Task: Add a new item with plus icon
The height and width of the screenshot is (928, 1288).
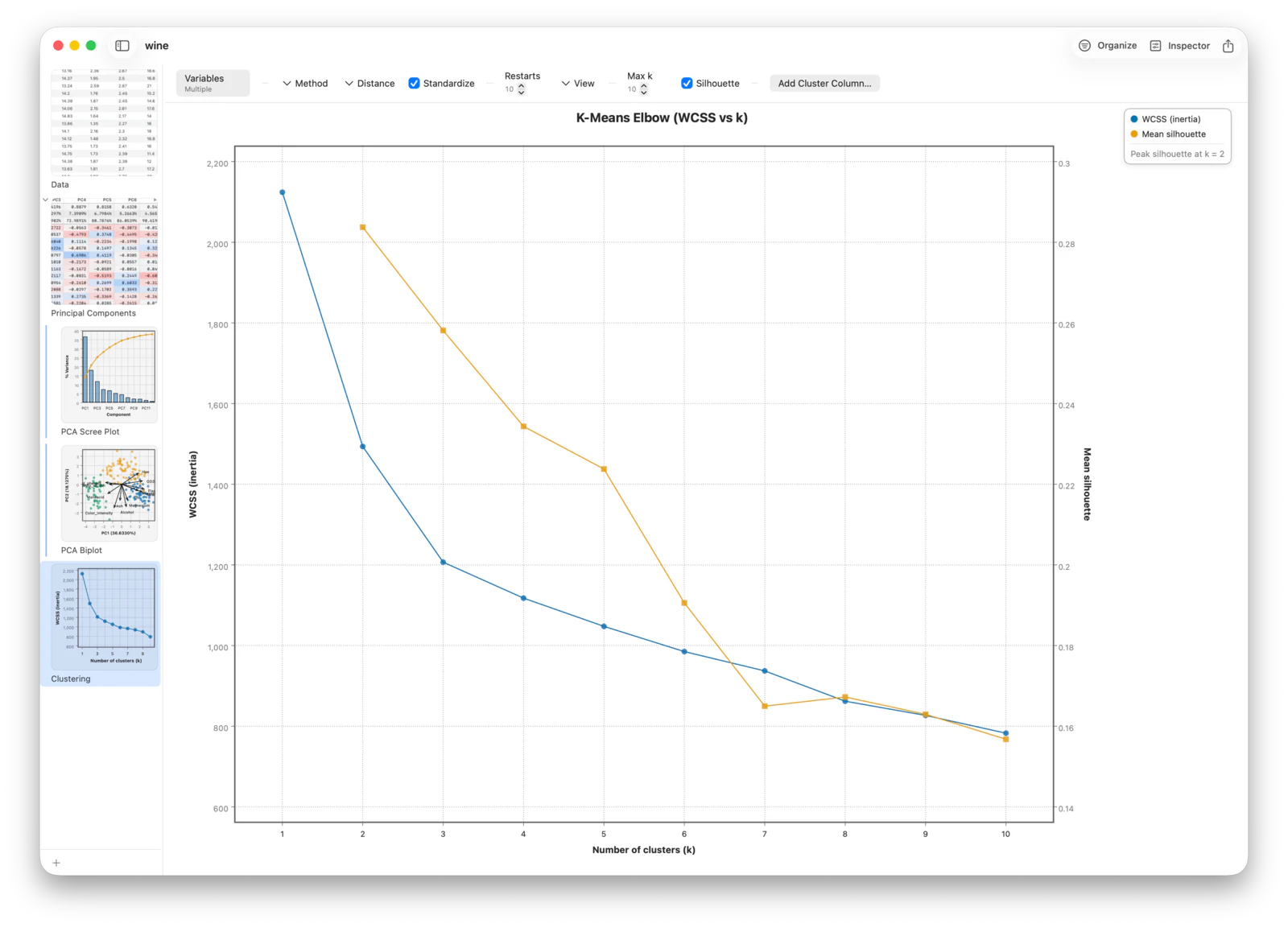Action: click(x=56, y=863)
